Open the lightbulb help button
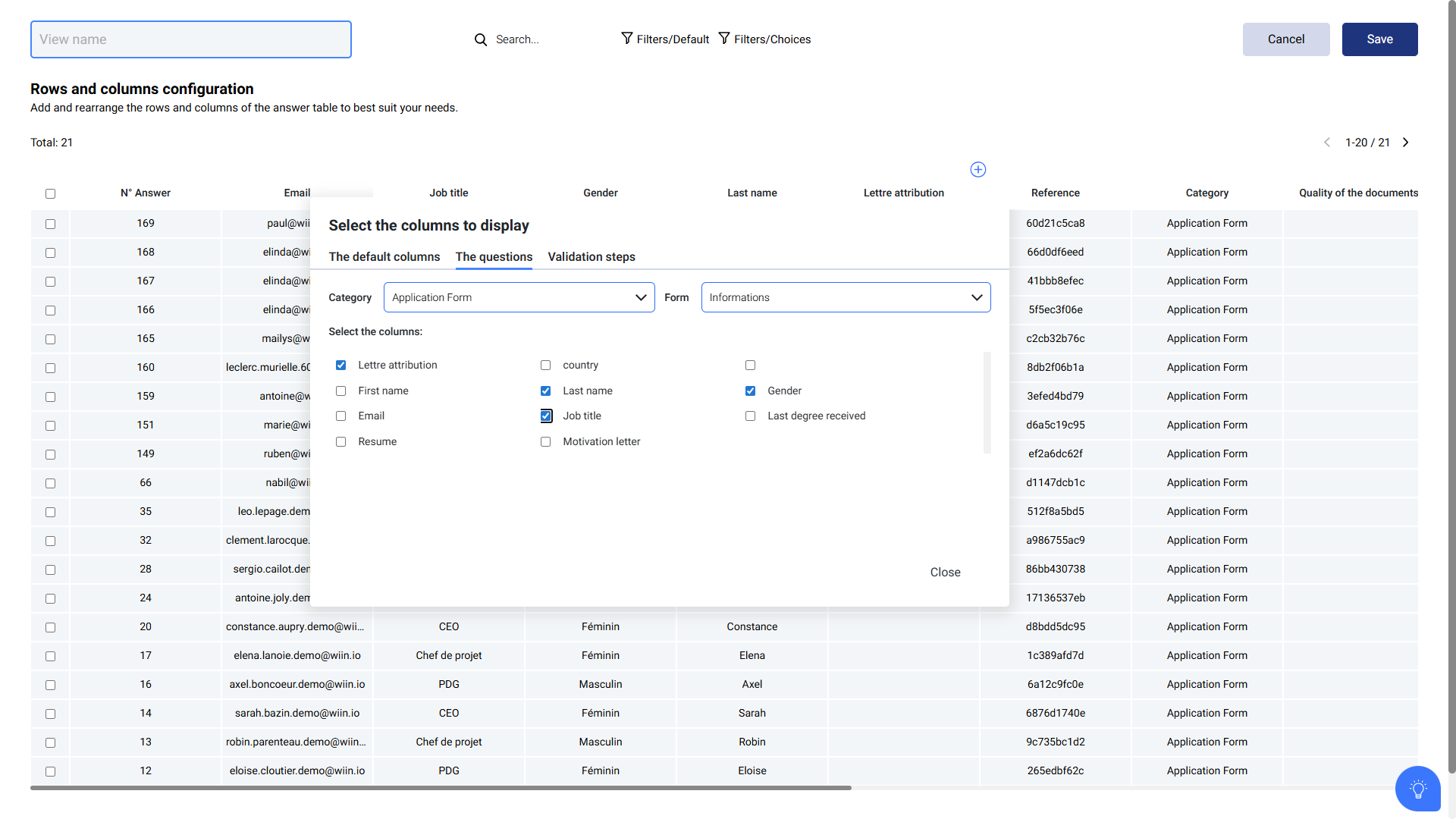Image resolution: width=1456 pixels, height=819 pixels. pos(1417,789)
